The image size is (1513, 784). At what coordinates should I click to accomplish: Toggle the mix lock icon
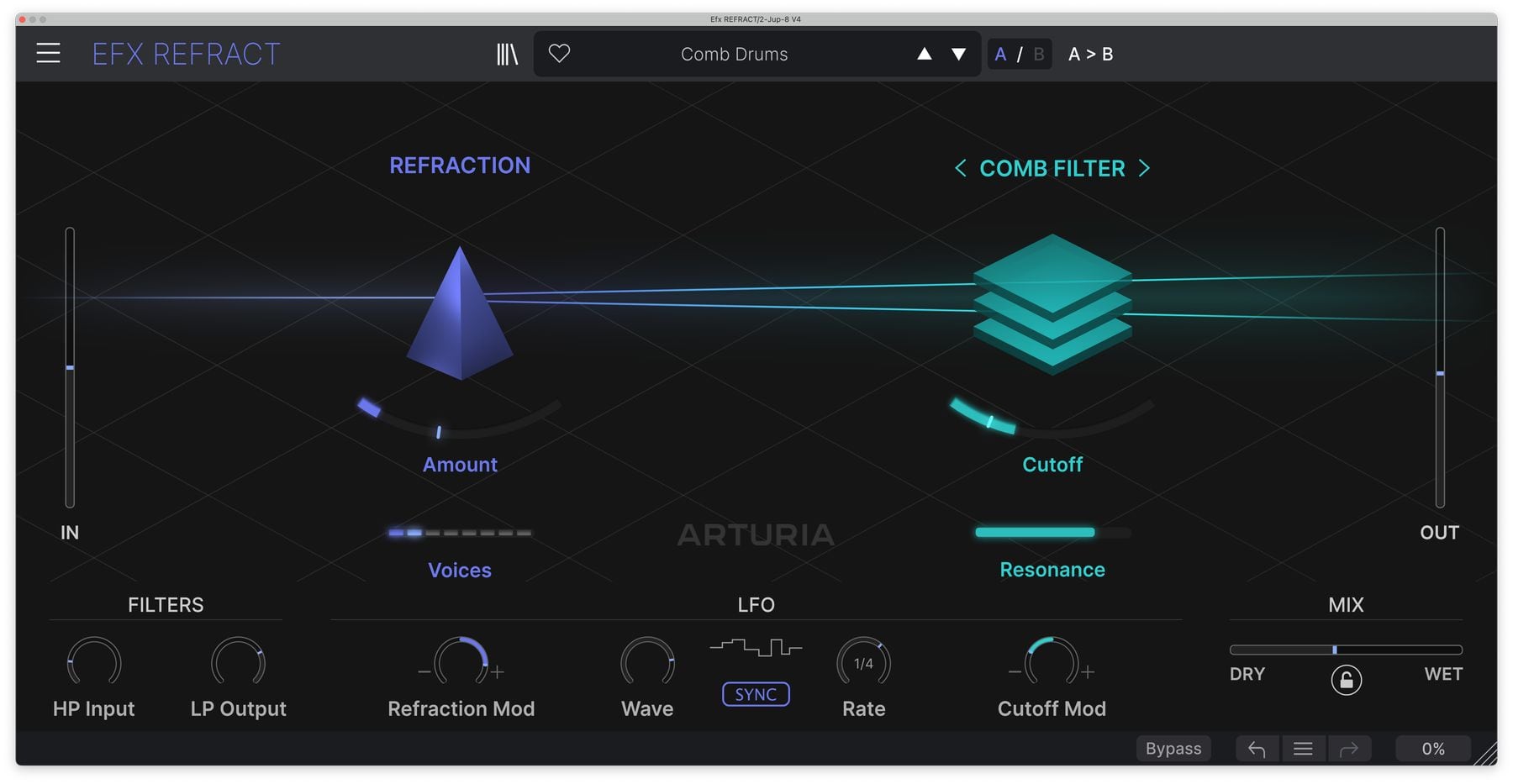pyautogui.click(x=1346, y=680)
